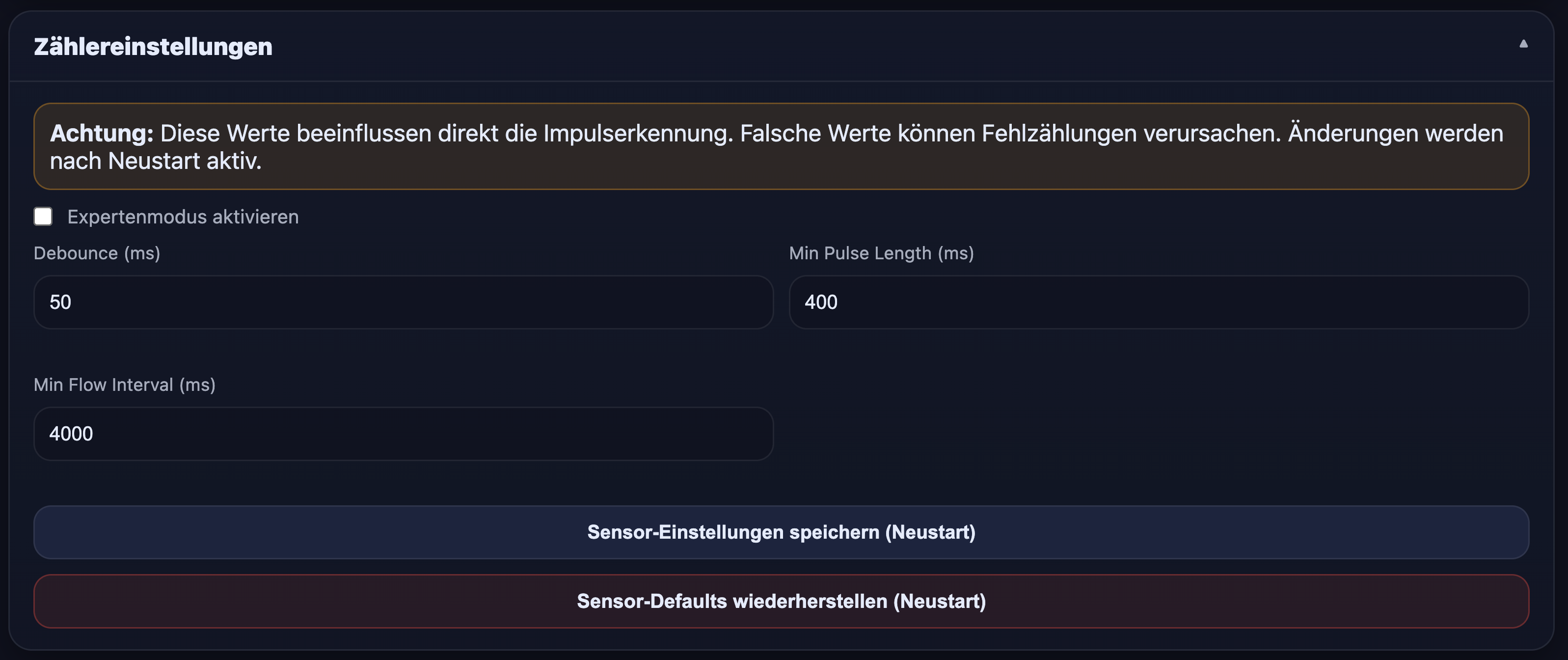The width and height of the screenshot is (1568, 660).
Task: Click the Zählereinstellungen header title
Action: coord(153,46)
